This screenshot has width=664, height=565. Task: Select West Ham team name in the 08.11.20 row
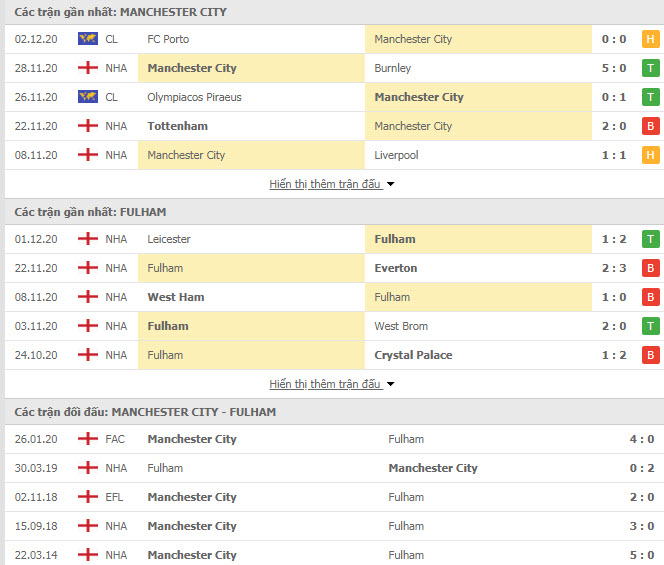tap(176, 297)
